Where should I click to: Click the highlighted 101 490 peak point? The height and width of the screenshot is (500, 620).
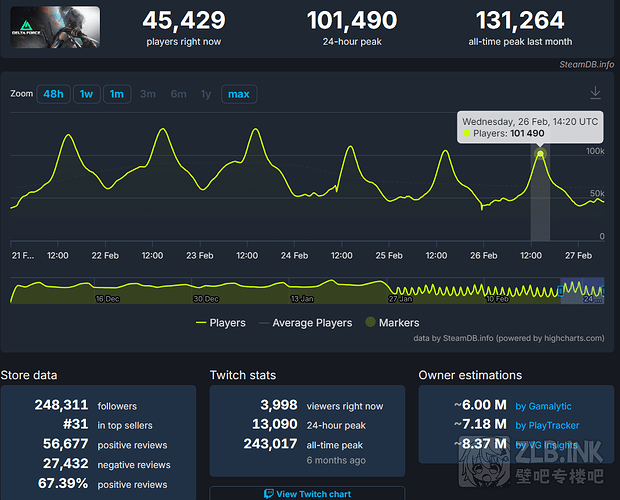pyautogui.click(x=540, y=153)
